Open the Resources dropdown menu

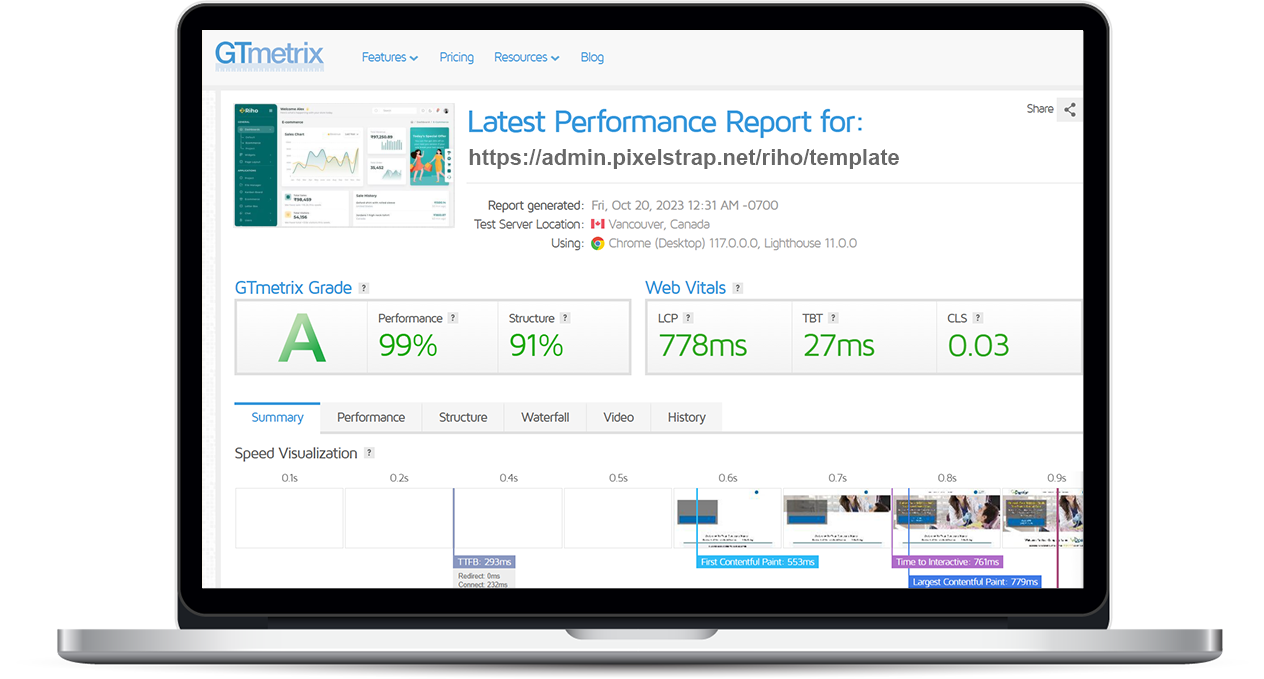[526, 58]
